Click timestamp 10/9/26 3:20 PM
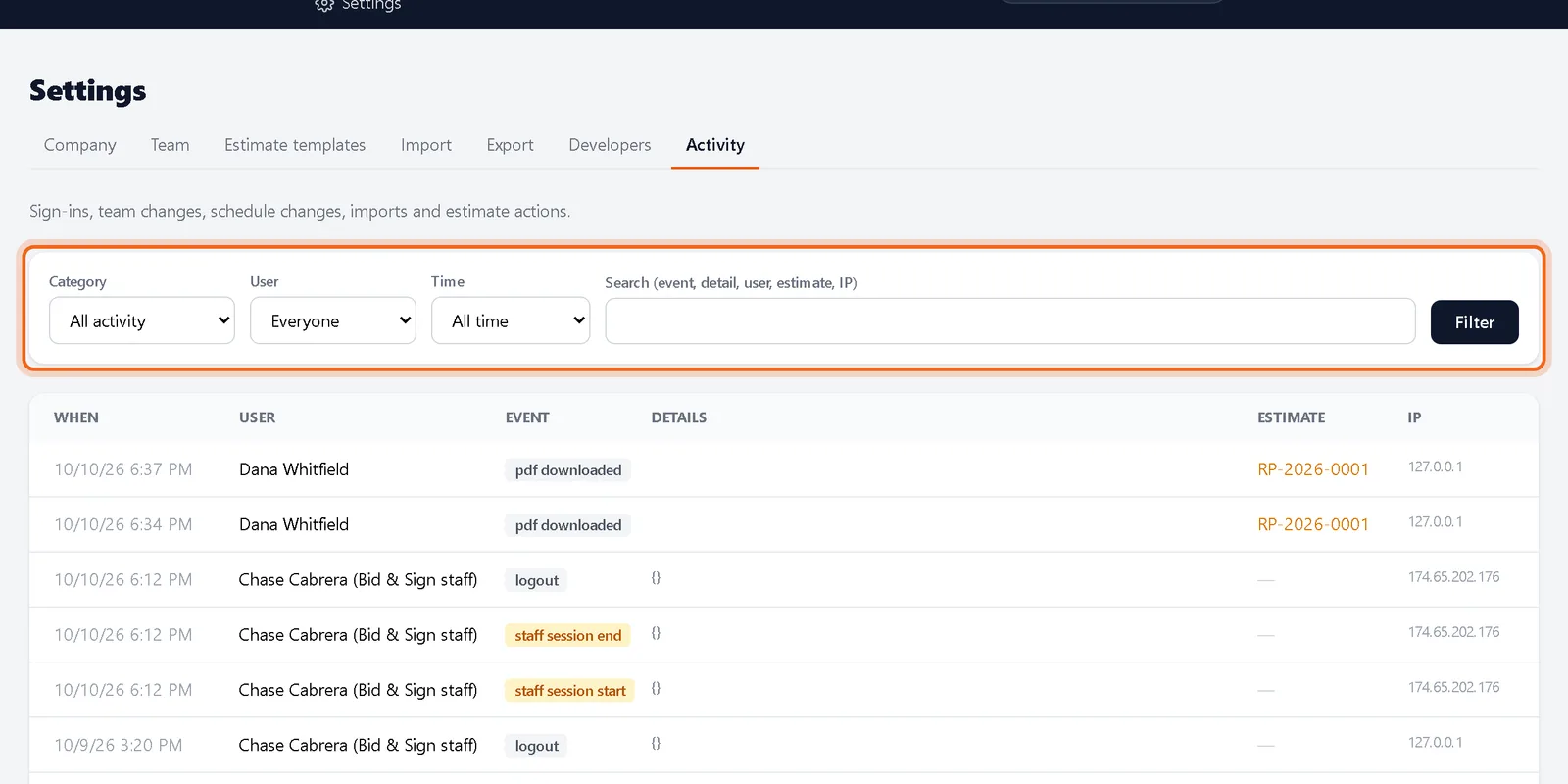Viewport: 1568px width, 784px height. [x=119, y=745]
